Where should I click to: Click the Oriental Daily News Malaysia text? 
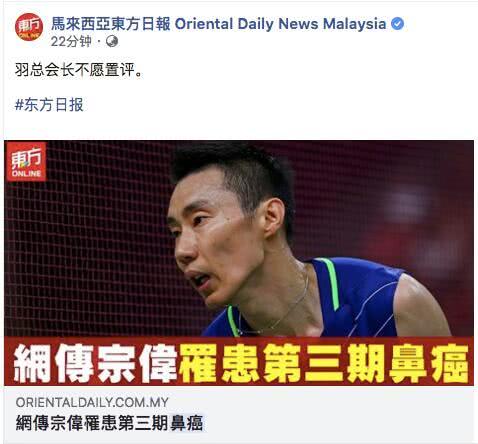coord(280,24)
